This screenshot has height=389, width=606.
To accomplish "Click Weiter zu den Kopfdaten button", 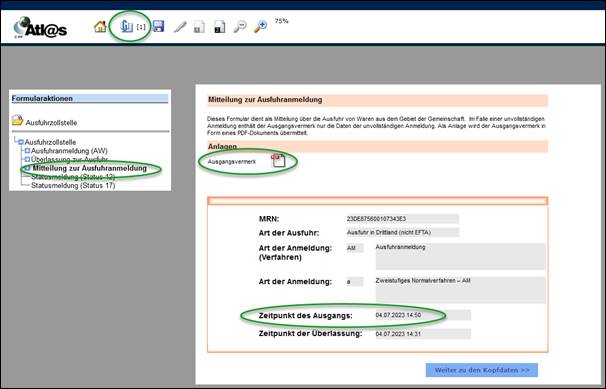I will pos(482,370).
